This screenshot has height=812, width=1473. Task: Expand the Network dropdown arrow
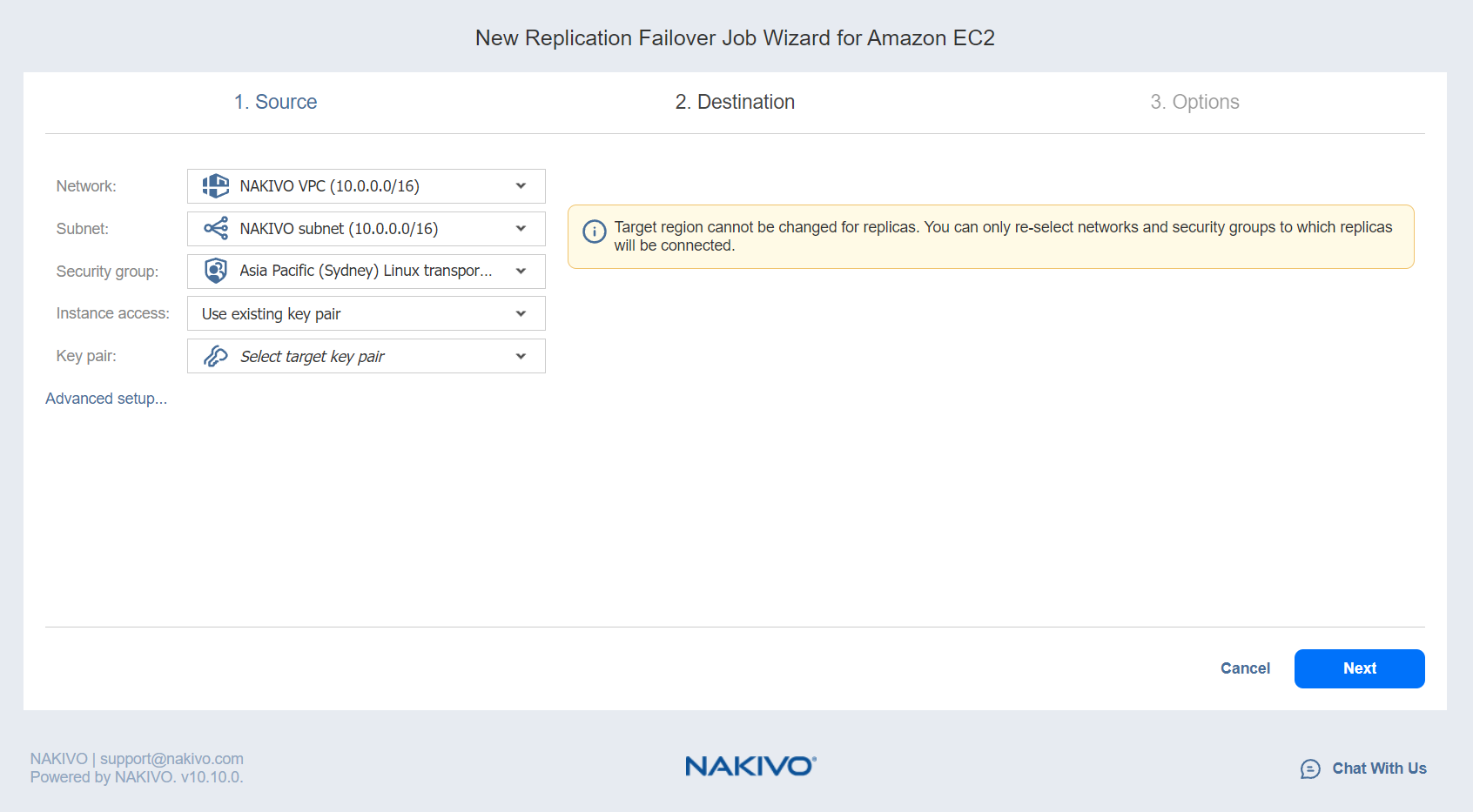[x=521, y=186]
